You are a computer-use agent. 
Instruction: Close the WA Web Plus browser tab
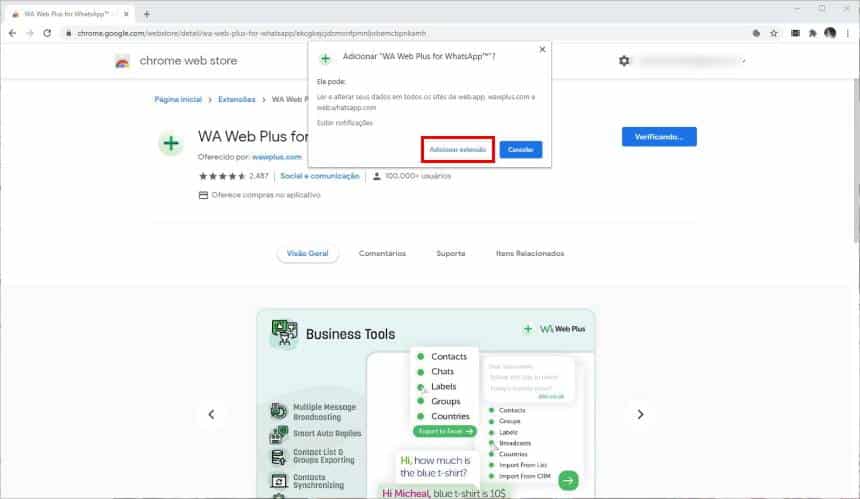coord(126,14)
